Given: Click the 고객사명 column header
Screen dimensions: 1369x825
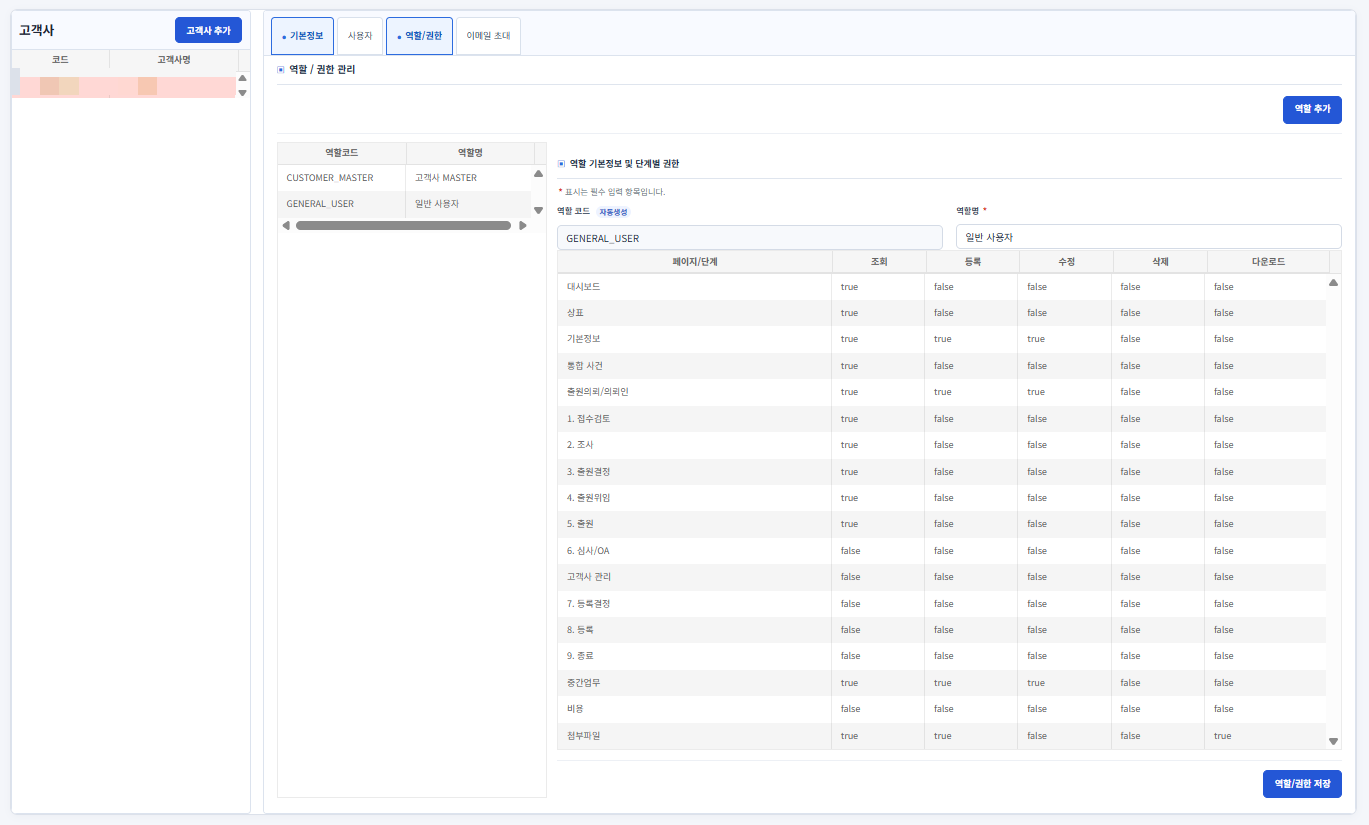Looking at the screenshot, I should click(x=173, y=60).
